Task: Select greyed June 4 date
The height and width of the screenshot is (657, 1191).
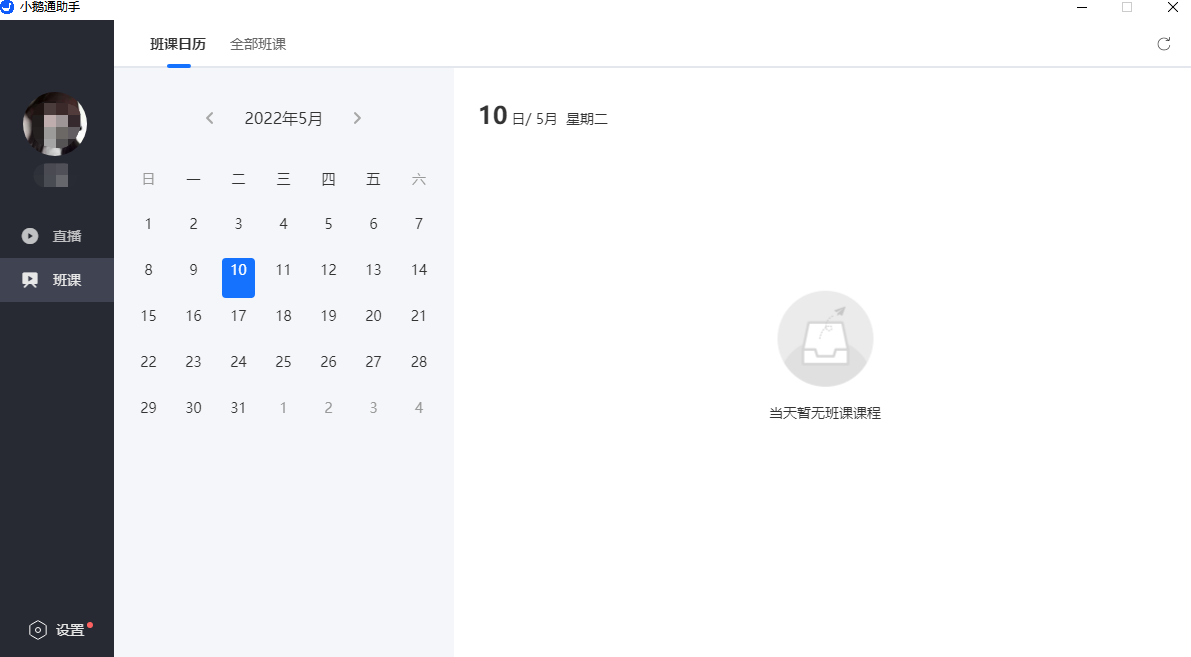Action: click(419, 408)
